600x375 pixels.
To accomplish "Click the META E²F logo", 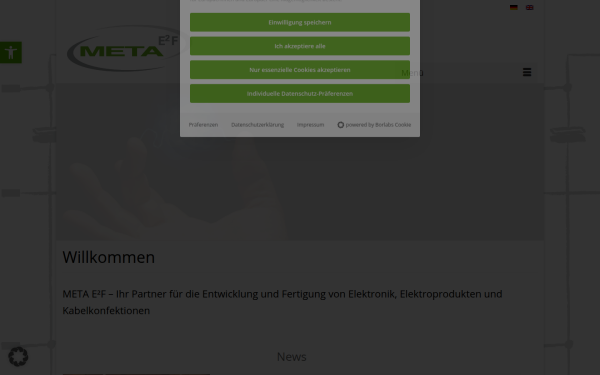I will [127, 49].
